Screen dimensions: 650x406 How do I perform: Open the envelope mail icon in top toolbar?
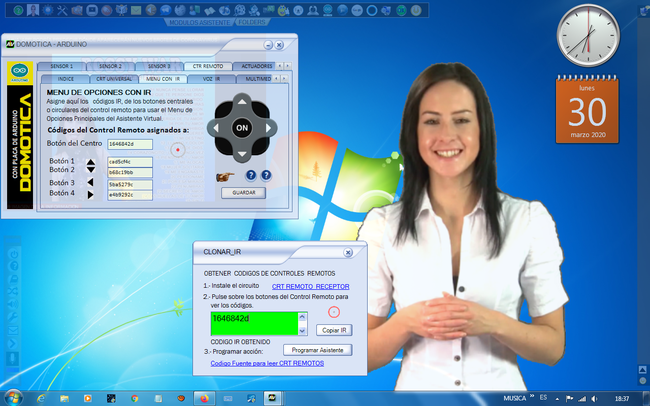(136, 10)
